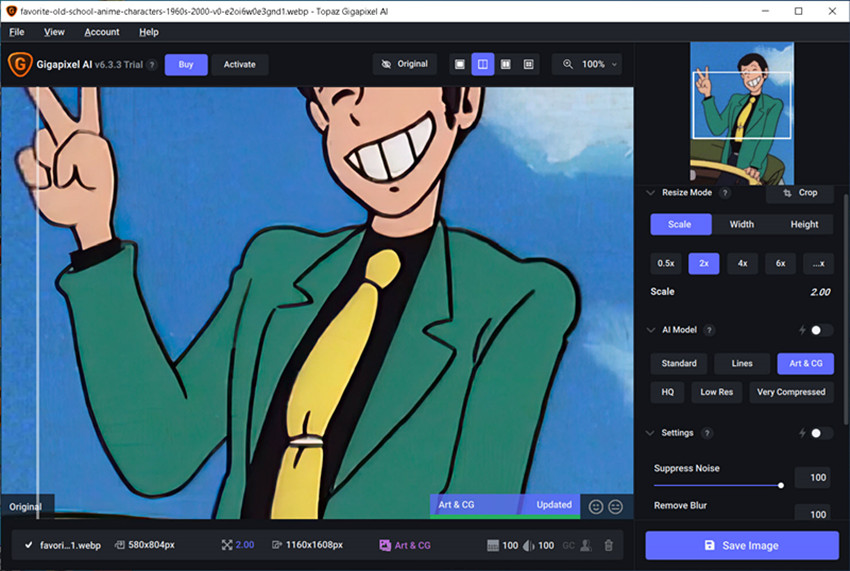Screen dimensions: 850x571
Task: Select the side-by-side view layout icon
Action: point(505,65)
